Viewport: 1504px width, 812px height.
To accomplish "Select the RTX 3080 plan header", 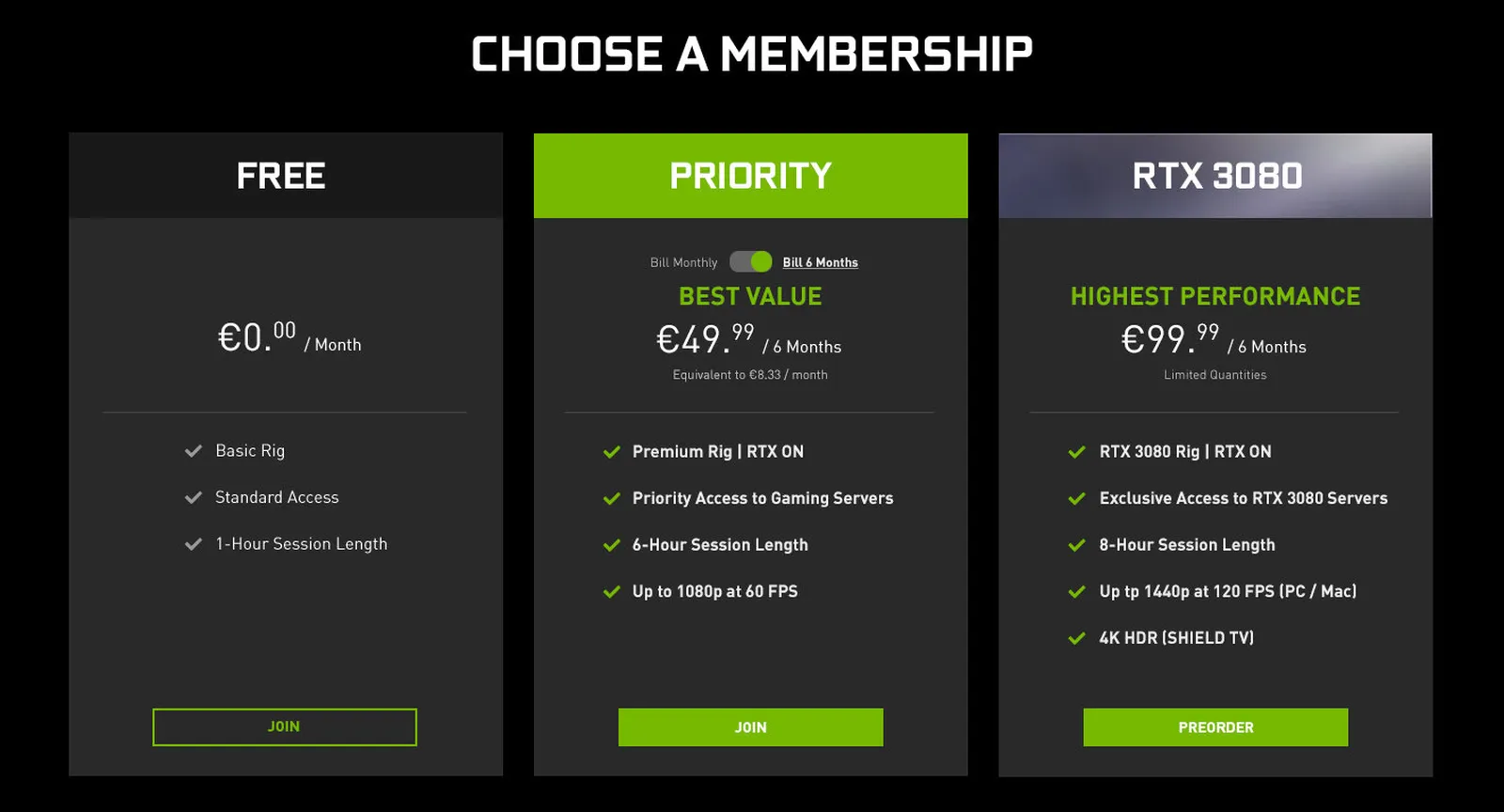I will pos(1215,176).
